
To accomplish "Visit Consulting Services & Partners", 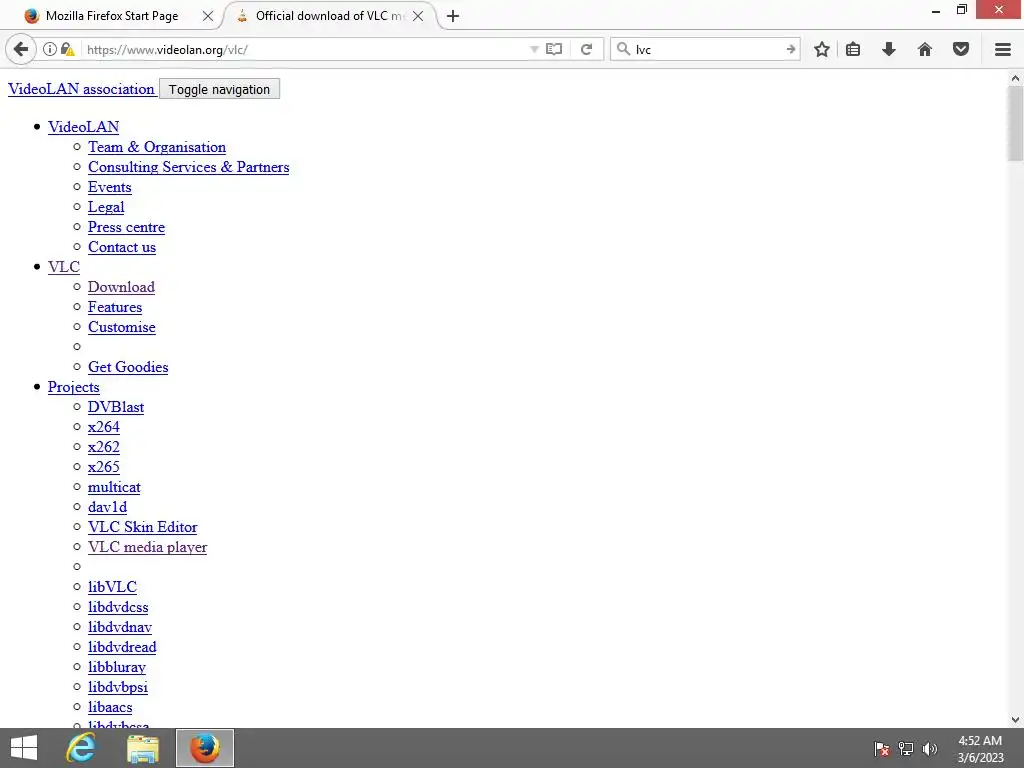I will (x=189, y=167).
